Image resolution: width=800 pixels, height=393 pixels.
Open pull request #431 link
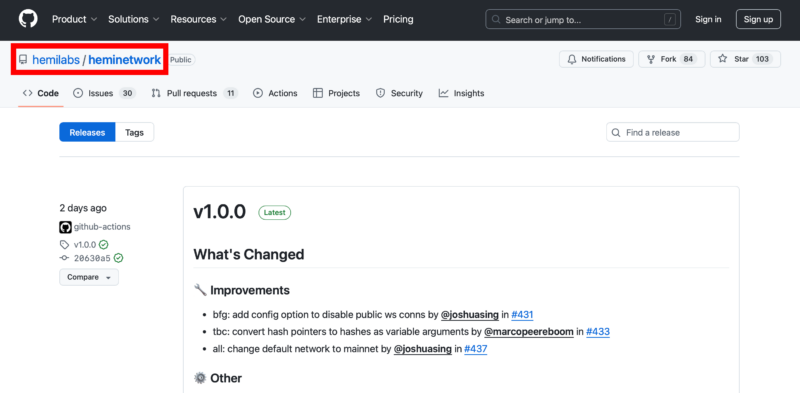522,315
